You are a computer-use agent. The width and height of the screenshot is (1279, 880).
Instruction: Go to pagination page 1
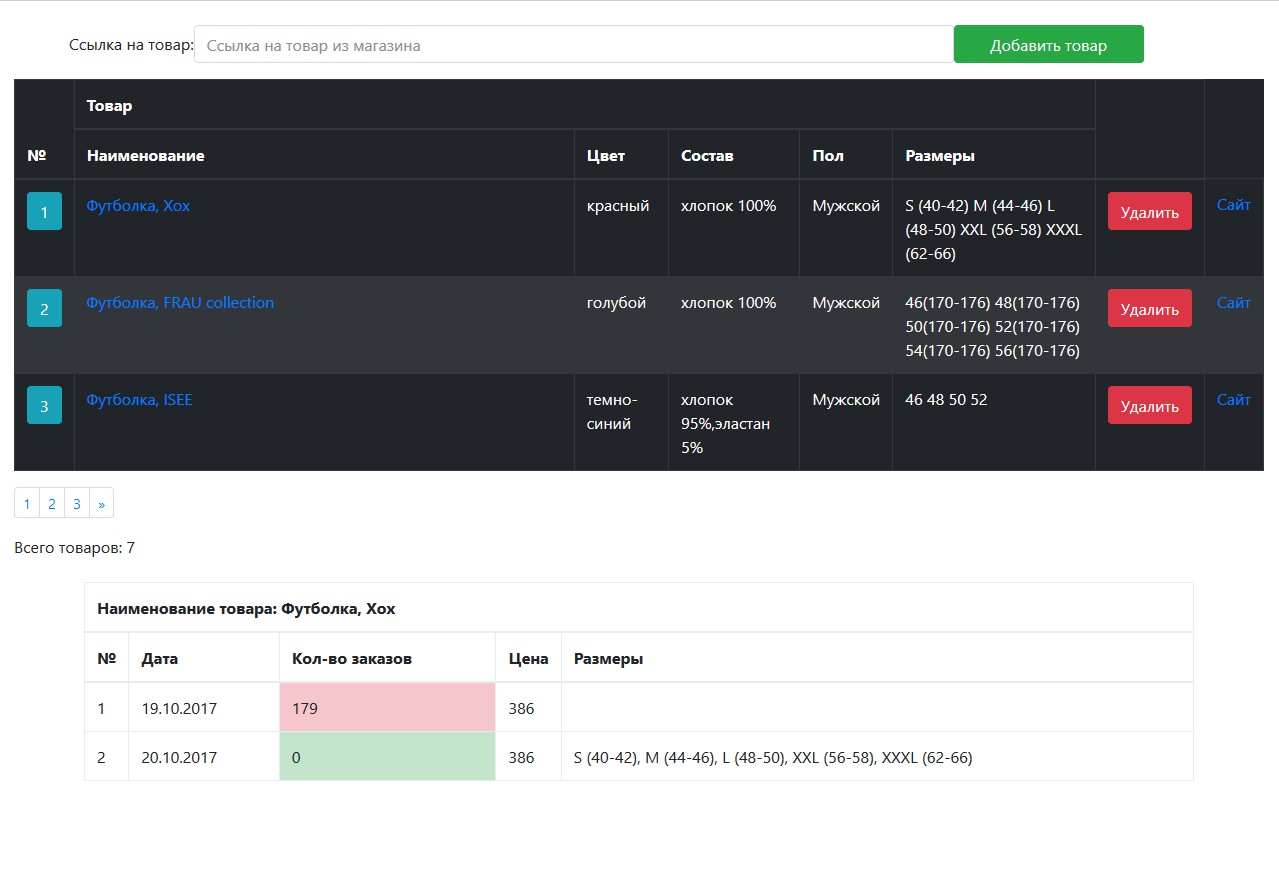tap(27, 504)
